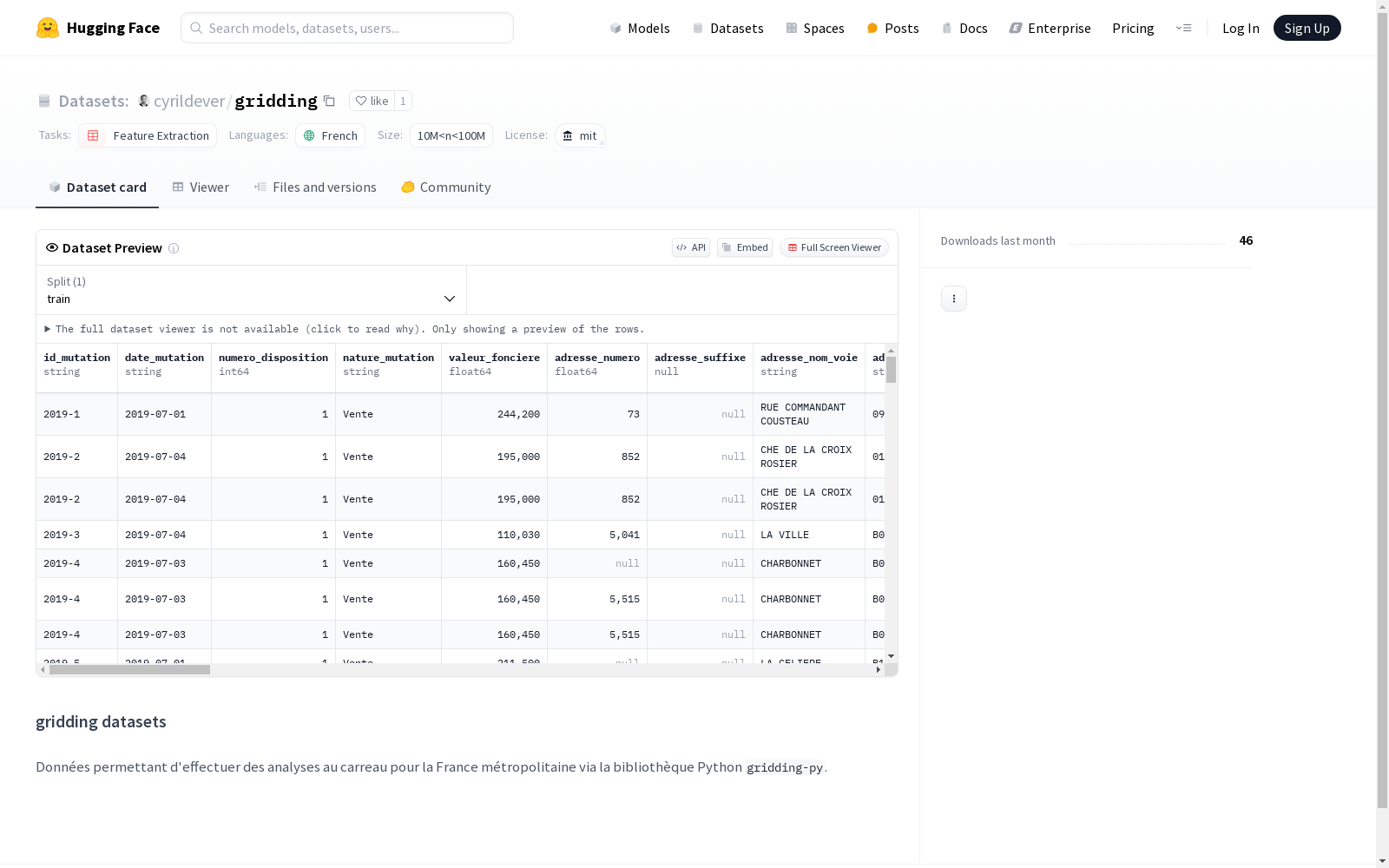The height and width of the screenshot is (868, 1389).
Task: Open the Split train dropdown
Action: point(252,290)
